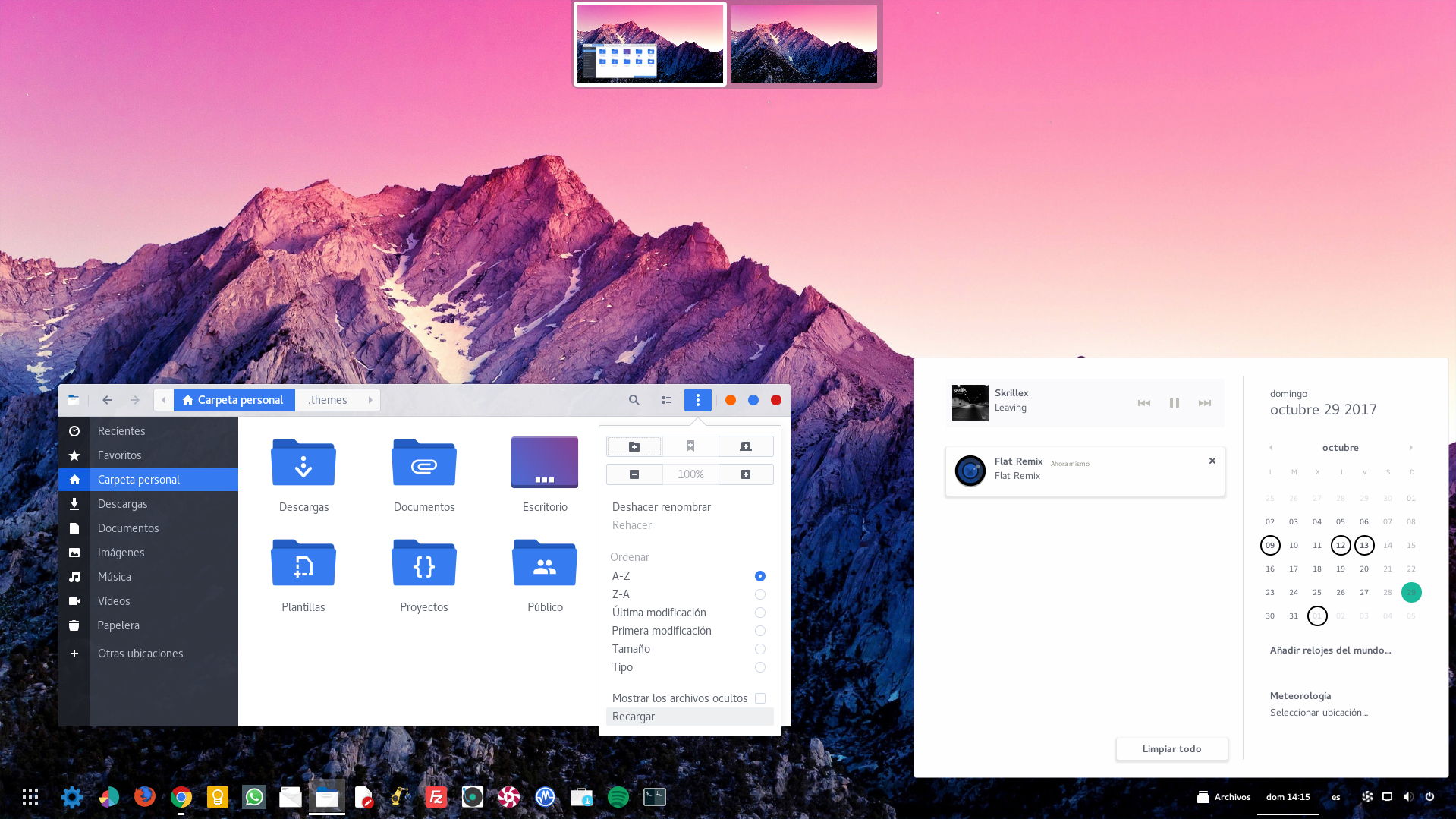Zoom out with the minus button
This screenshot has height=819, width=1456.
634,474
